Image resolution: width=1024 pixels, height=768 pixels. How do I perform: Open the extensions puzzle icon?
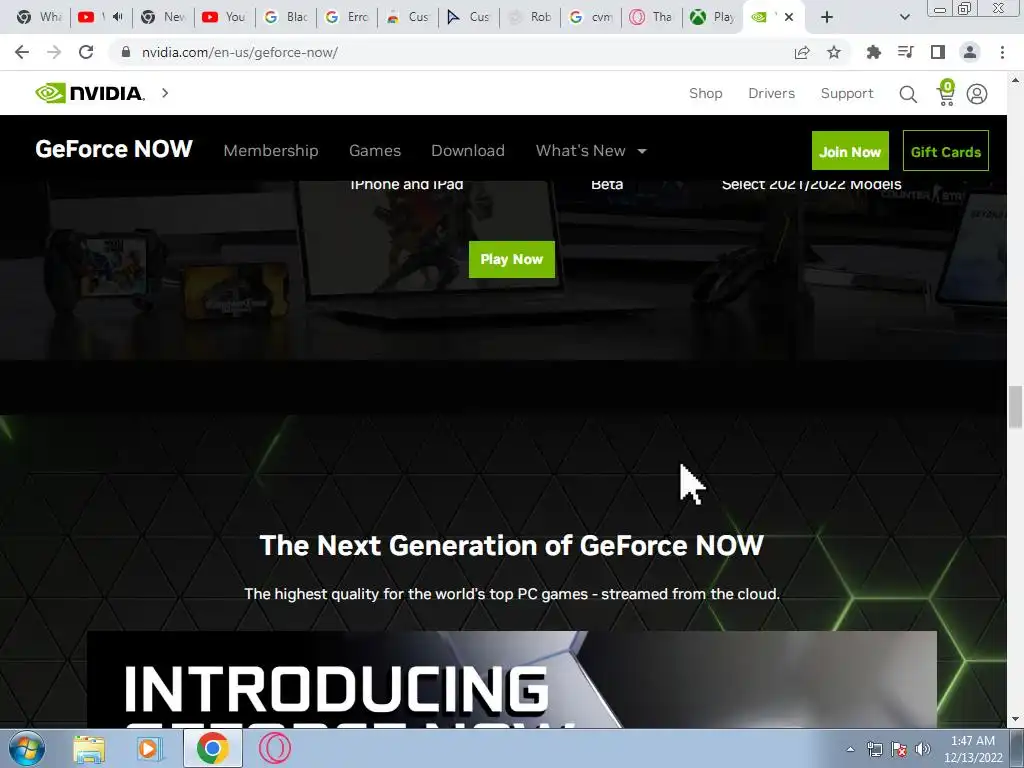pos(873,52)
